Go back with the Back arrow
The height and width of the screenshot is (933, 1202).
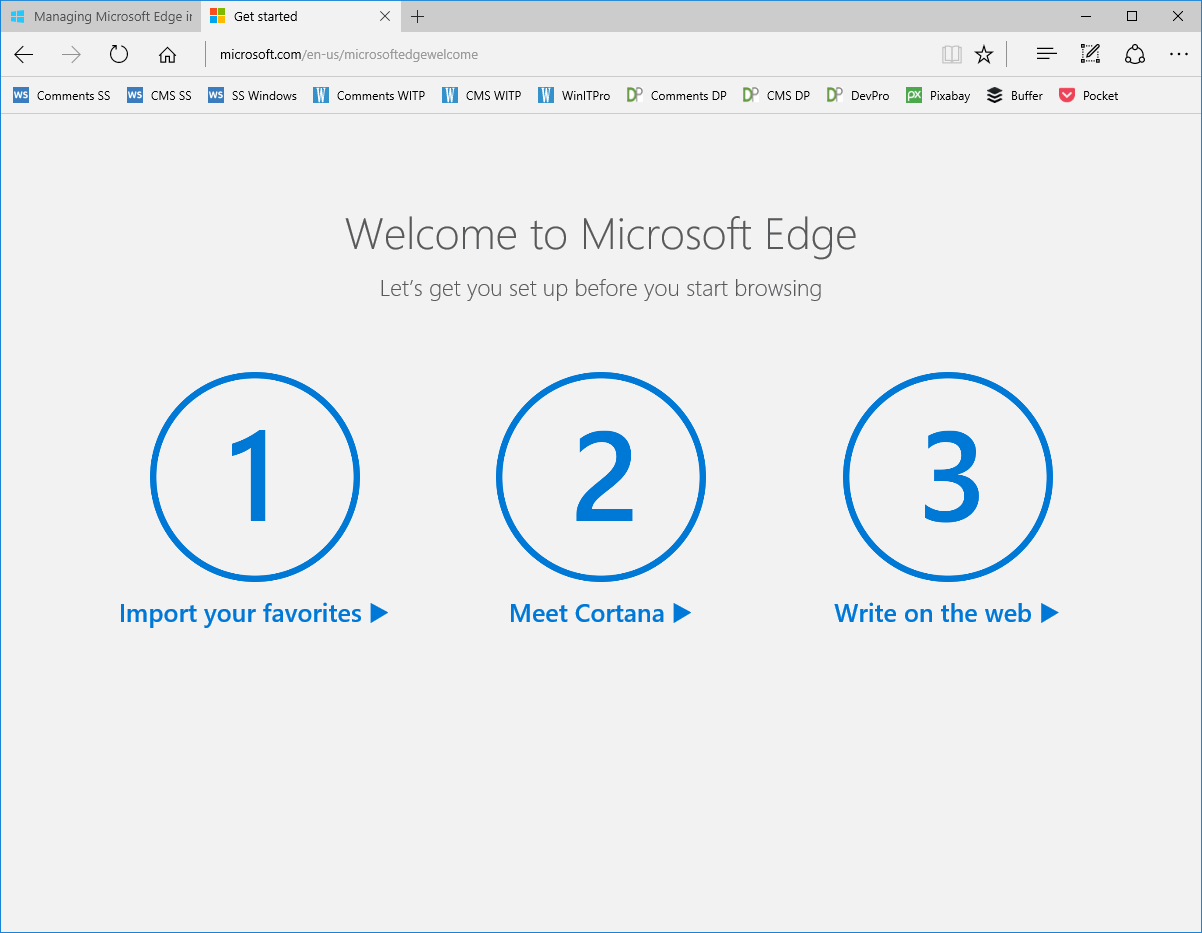(24, 55)
